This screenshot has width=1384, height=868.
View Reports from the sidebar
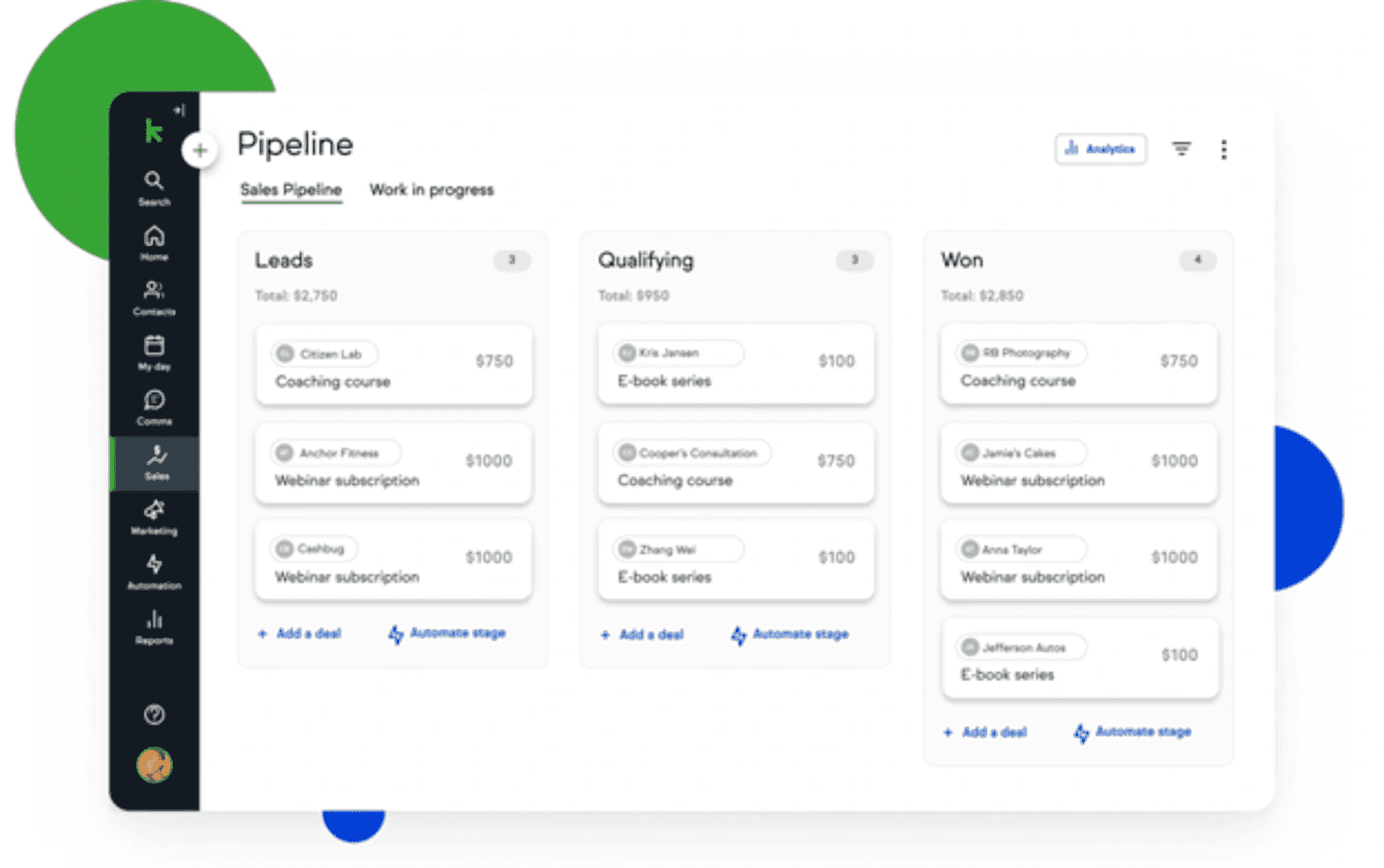pos(154,625)
